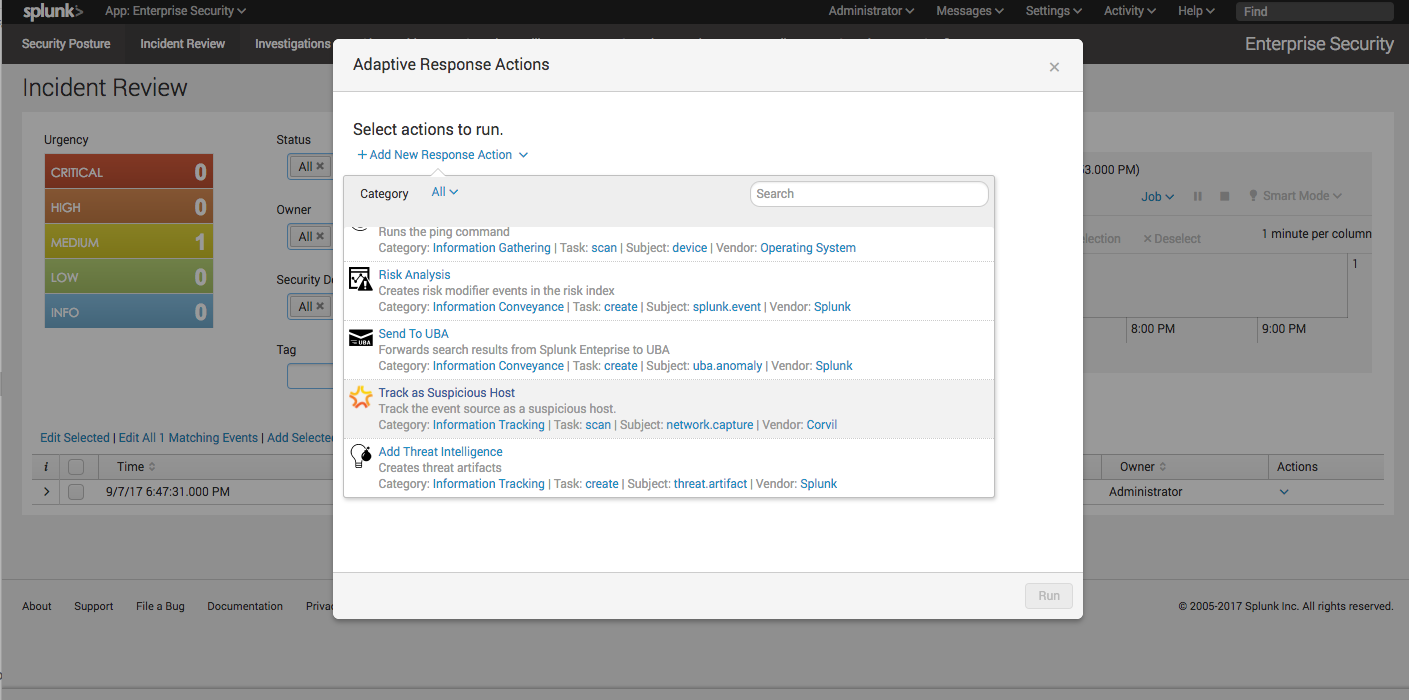Go to the Security Posture tab
Image resolution: width=1409 pixels, height=700 pixels.
click(66, 44)
